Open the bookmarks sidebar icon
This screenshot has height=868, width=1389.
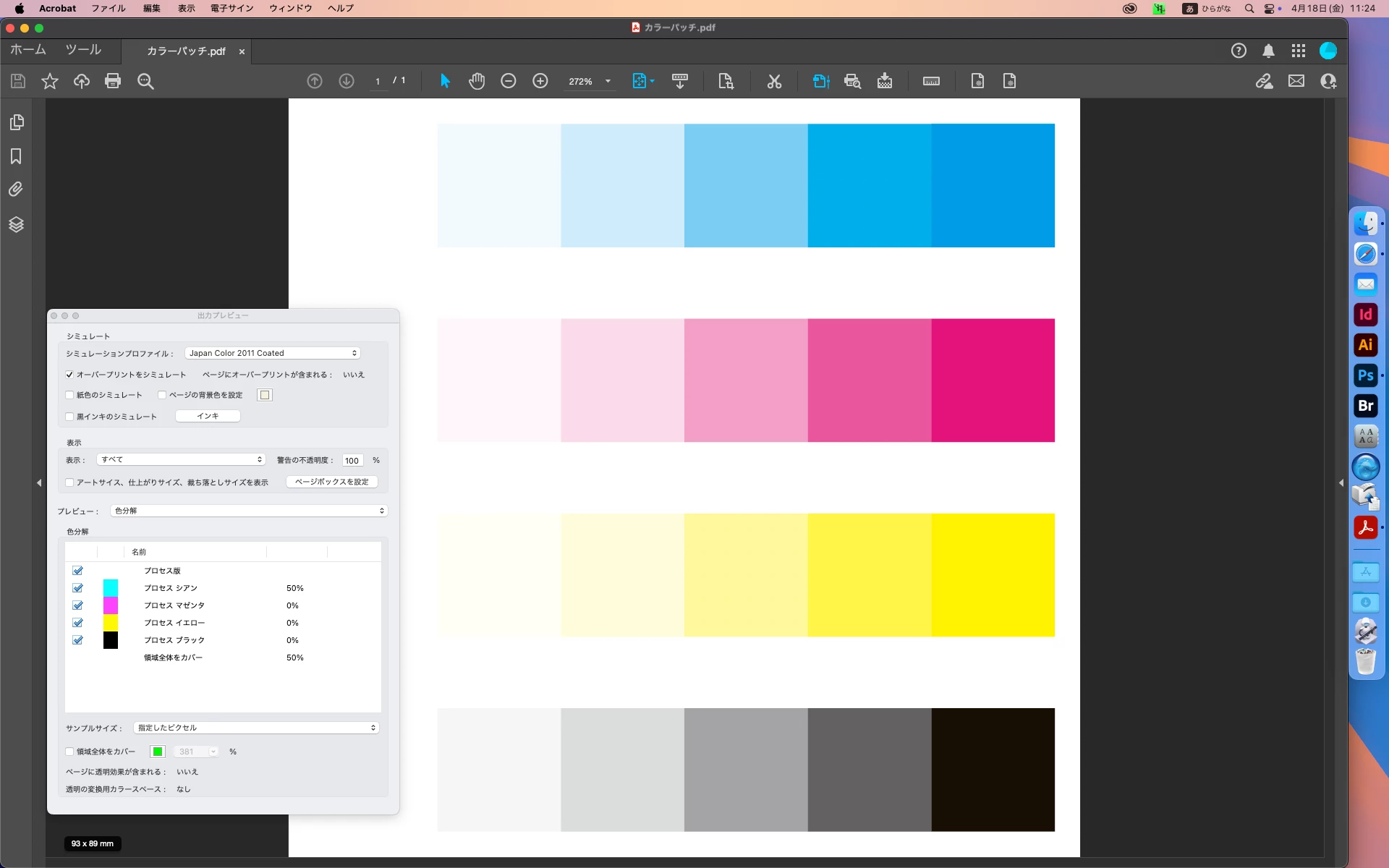16,156
